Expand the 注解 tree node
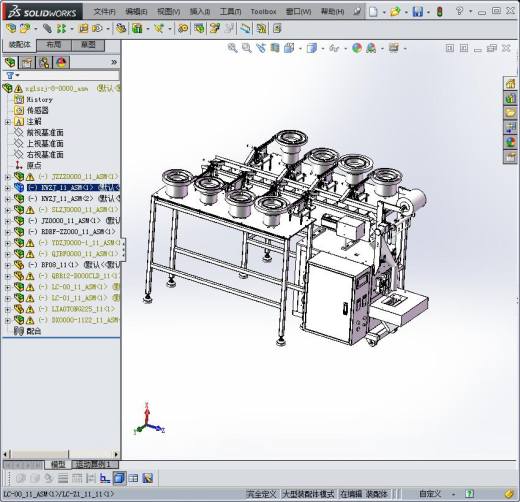520x502 pixels. (x=7, y=122)
